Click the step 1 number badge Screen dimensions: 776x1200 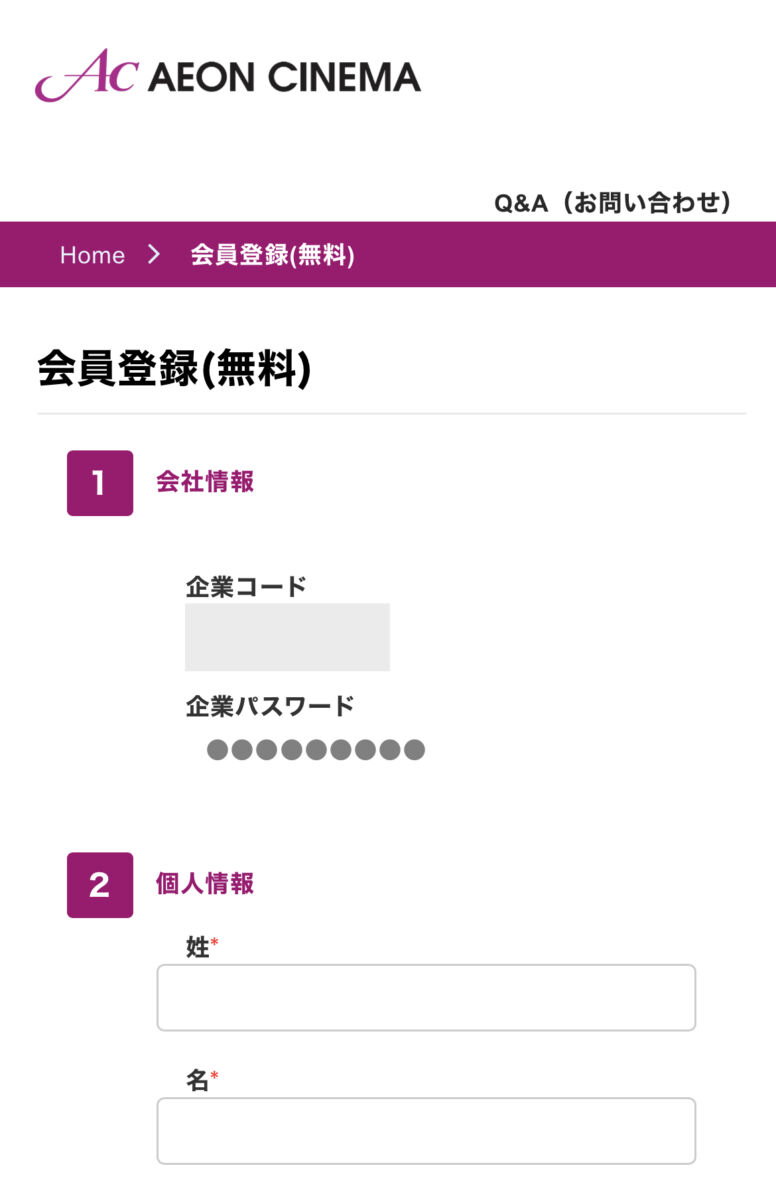[100, 483]
